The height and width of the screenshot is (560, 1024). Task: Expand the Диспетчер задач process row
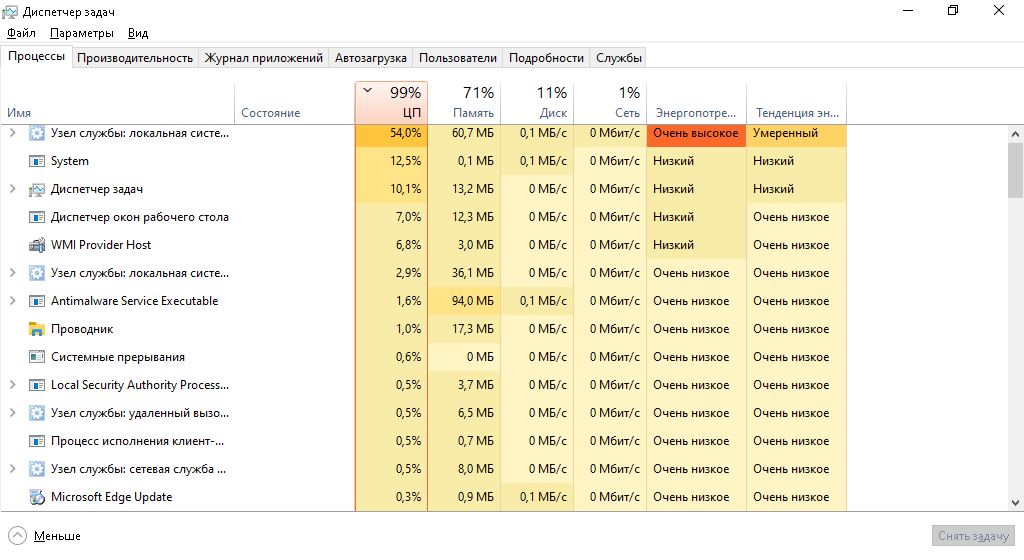tap(12, 189)
